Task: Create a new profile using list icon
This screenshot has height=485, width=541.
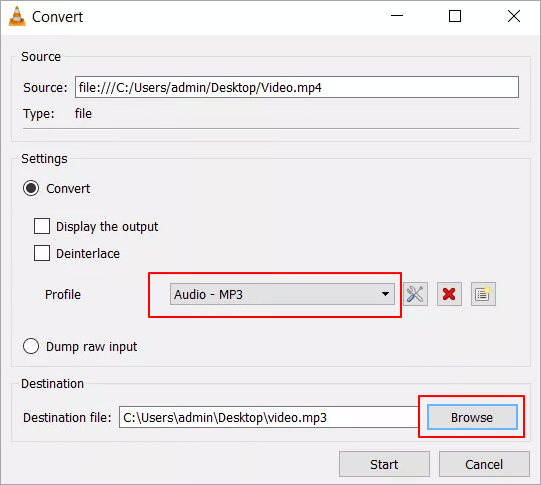Action: coord(483,294)
